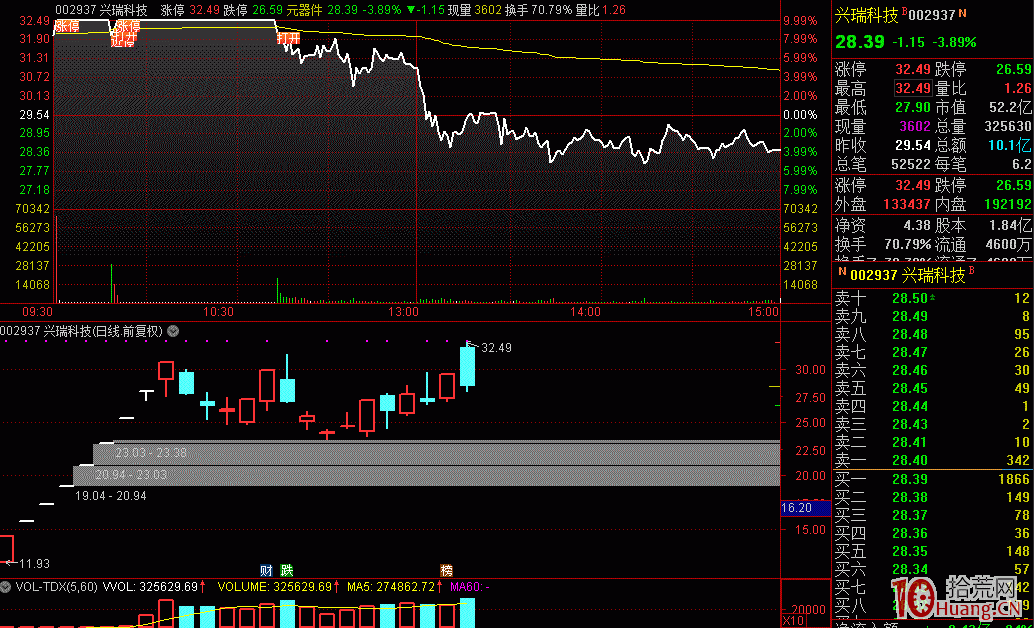Click the large 28.39 current price

coord(860,42)
